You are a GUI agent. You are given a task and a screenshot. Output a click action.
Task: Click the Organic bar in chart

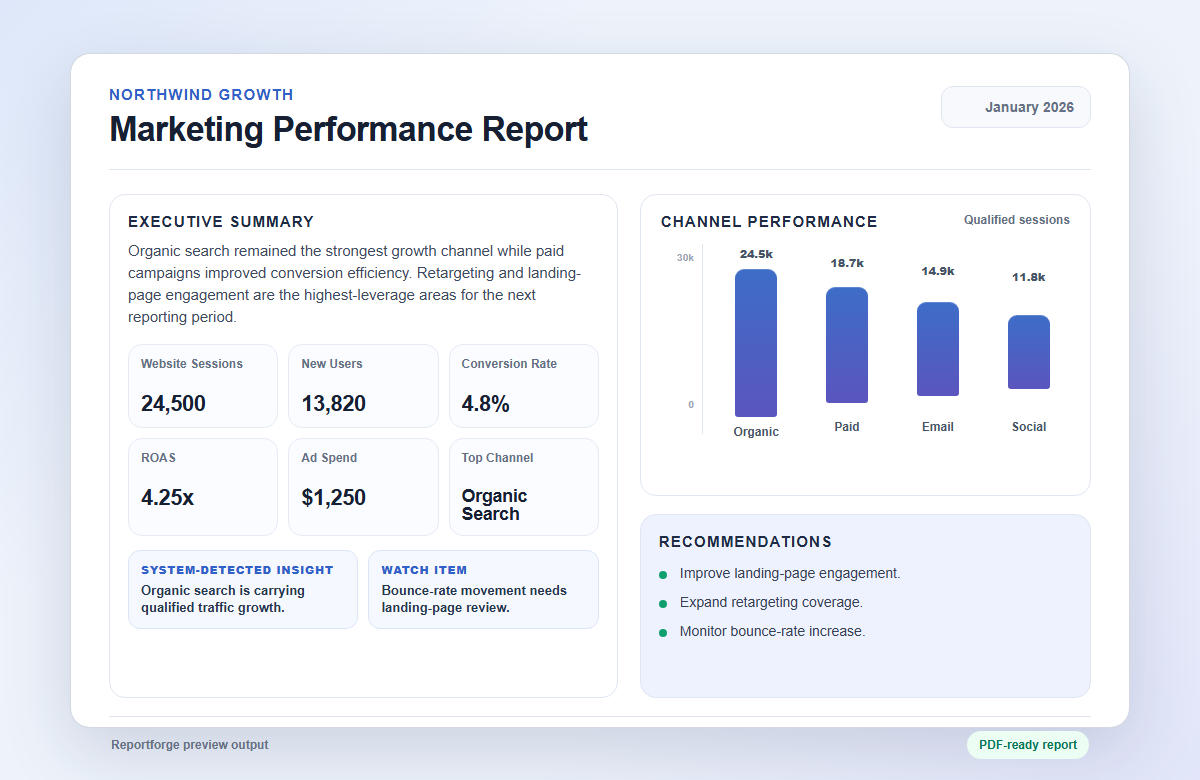756,343
